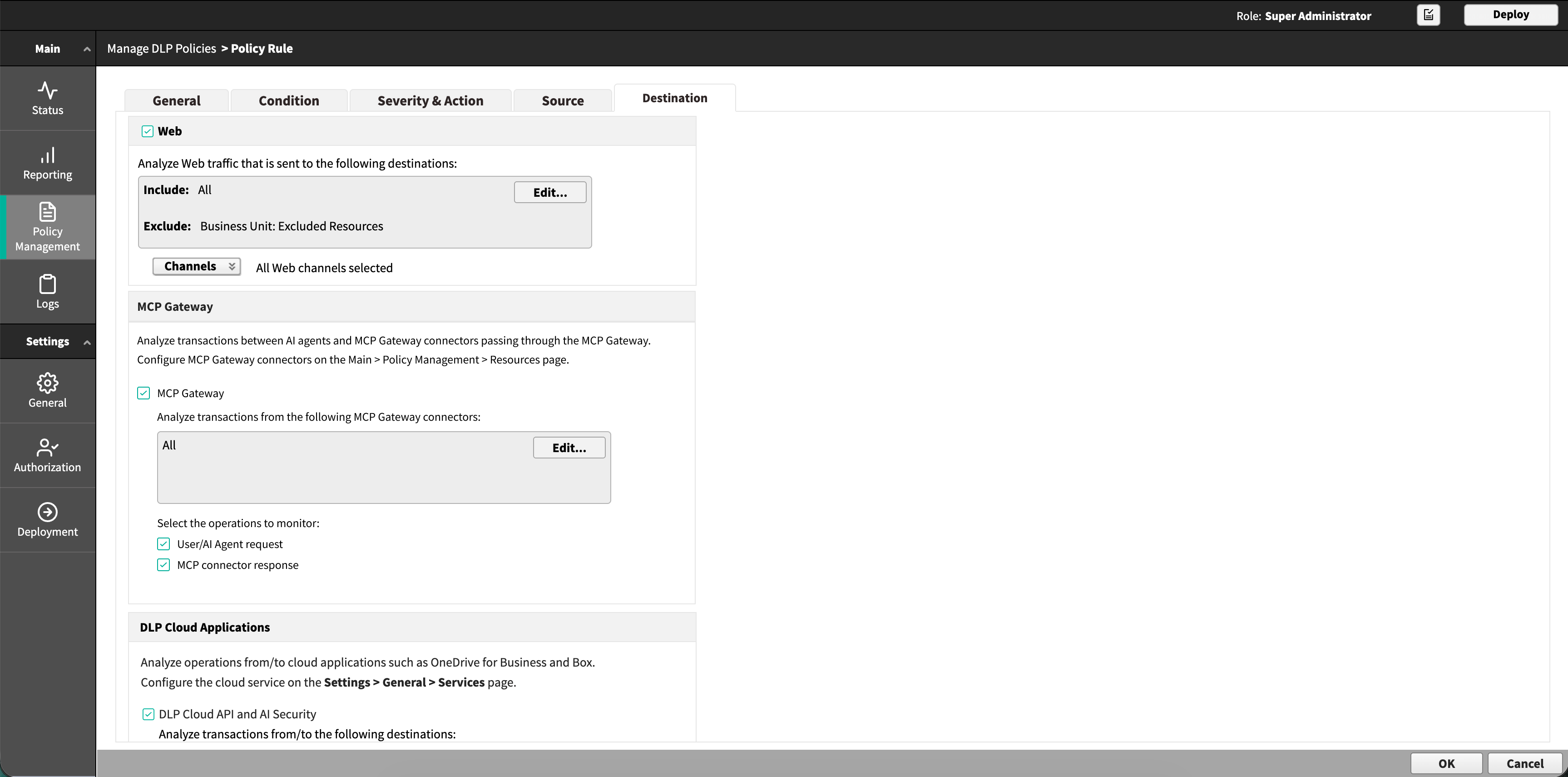The image size is (1568, 777).
Task: Open the Severity & Action tab
Action: pos(430,100)
